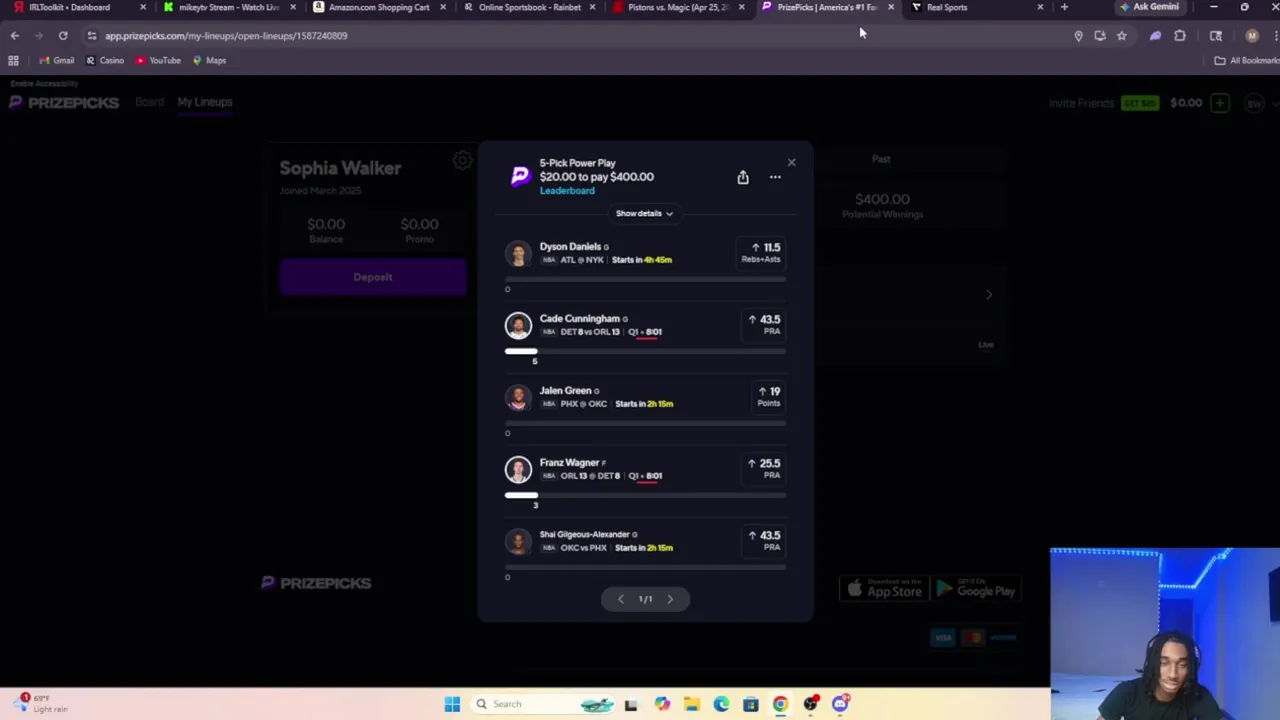
Task: Switch to Online Sportsbook Rainbet tab
Action: [x=529, y=7]
